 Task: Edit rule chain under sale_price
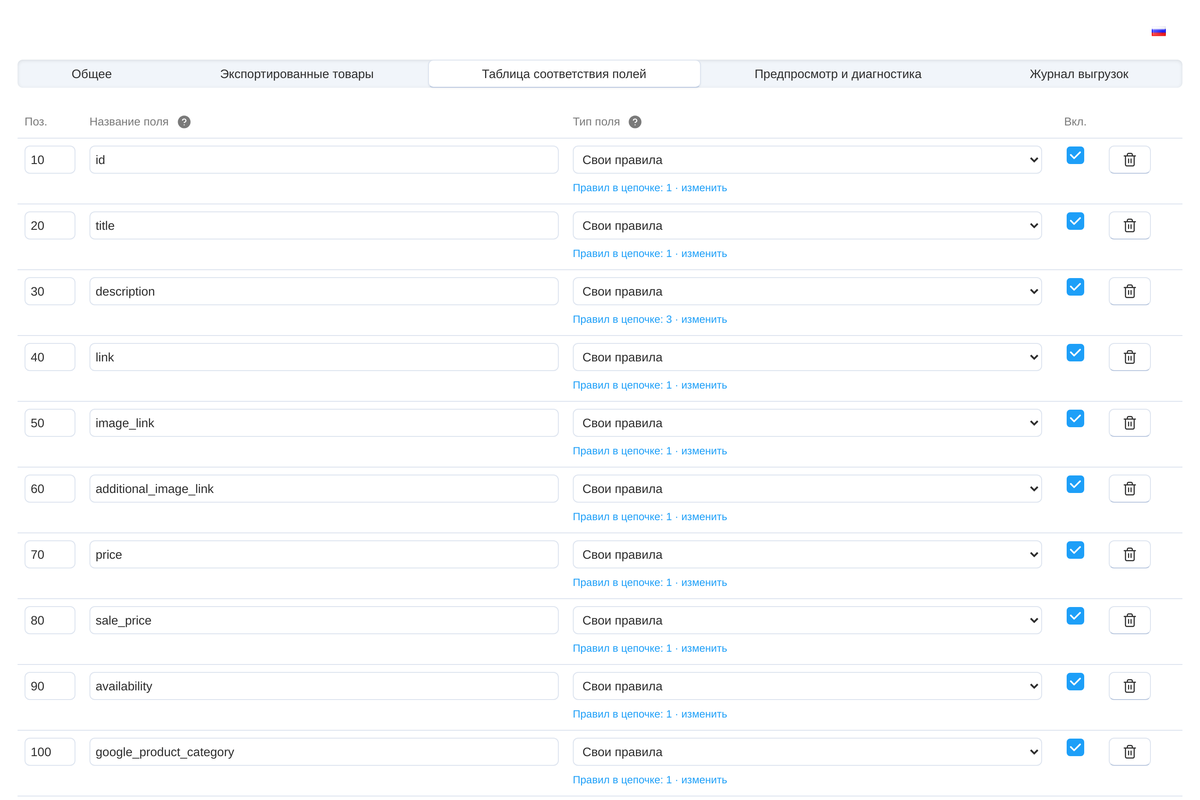coord(650,649)
